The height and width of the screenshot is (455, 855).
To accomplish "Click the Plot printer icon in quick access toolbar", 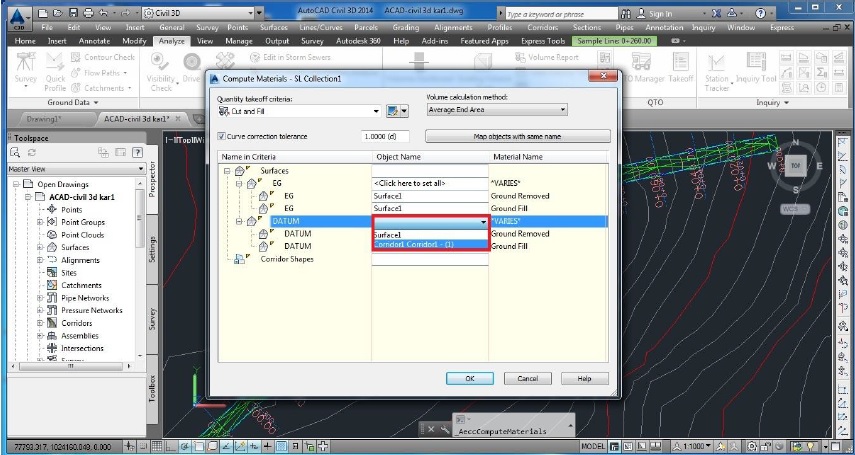I will click(88, 13).
